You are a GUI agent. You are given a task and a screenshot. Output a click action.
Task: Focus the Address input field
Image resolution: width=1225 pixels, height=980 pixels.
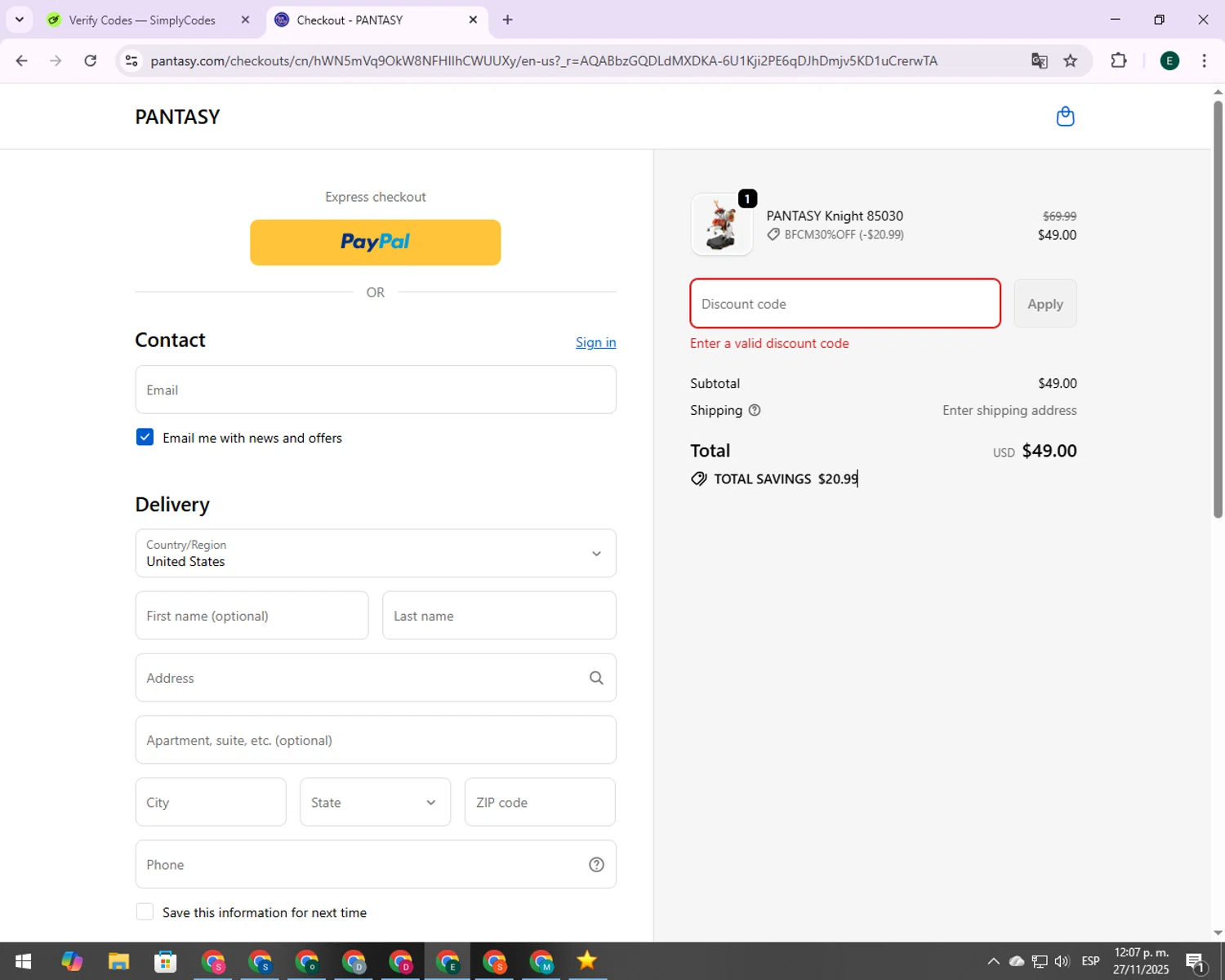(376, 678)
